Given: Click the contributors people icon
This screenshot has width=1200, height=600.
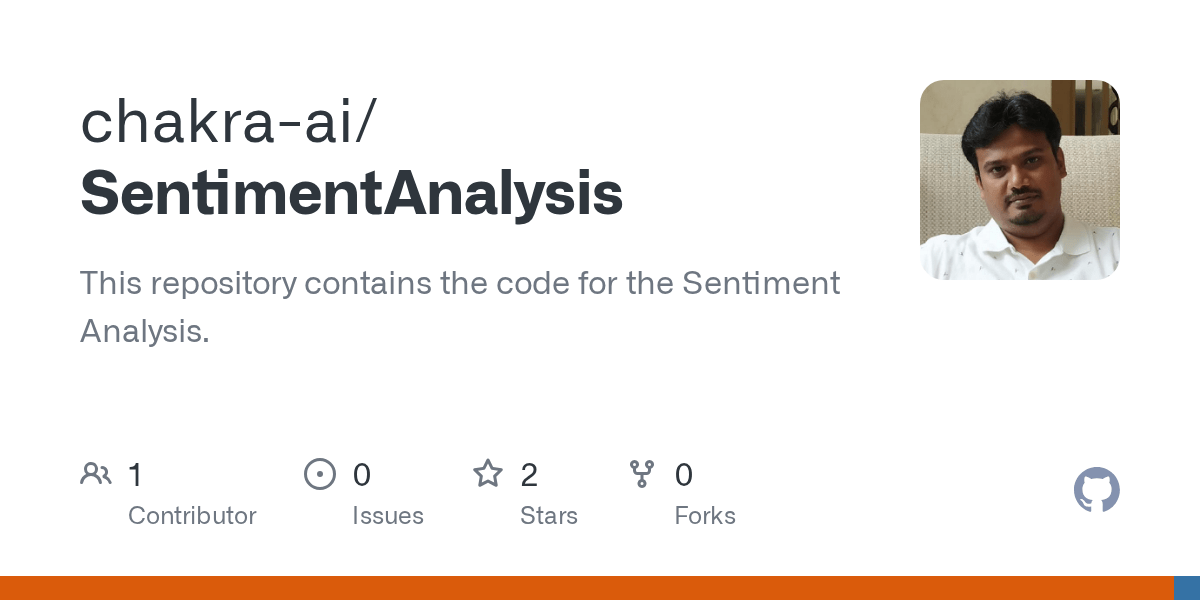Looking at the screenshot, I should coord(96,474).
